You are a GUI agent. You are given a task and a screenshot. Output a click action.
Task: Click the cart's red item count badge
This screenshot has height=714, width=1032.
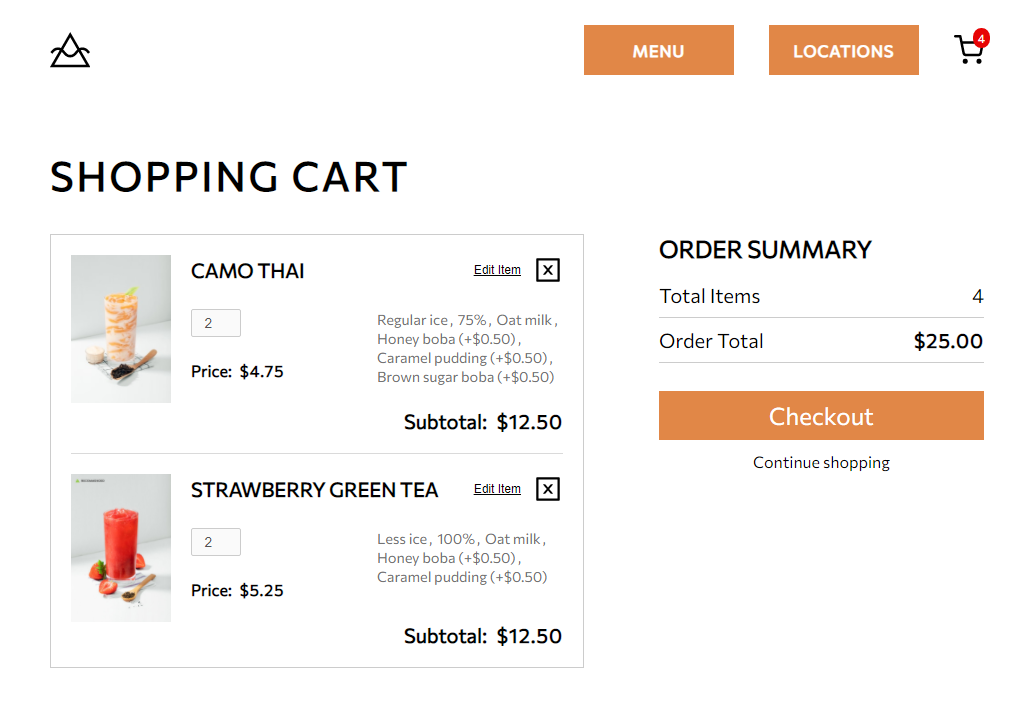(981, 40)
